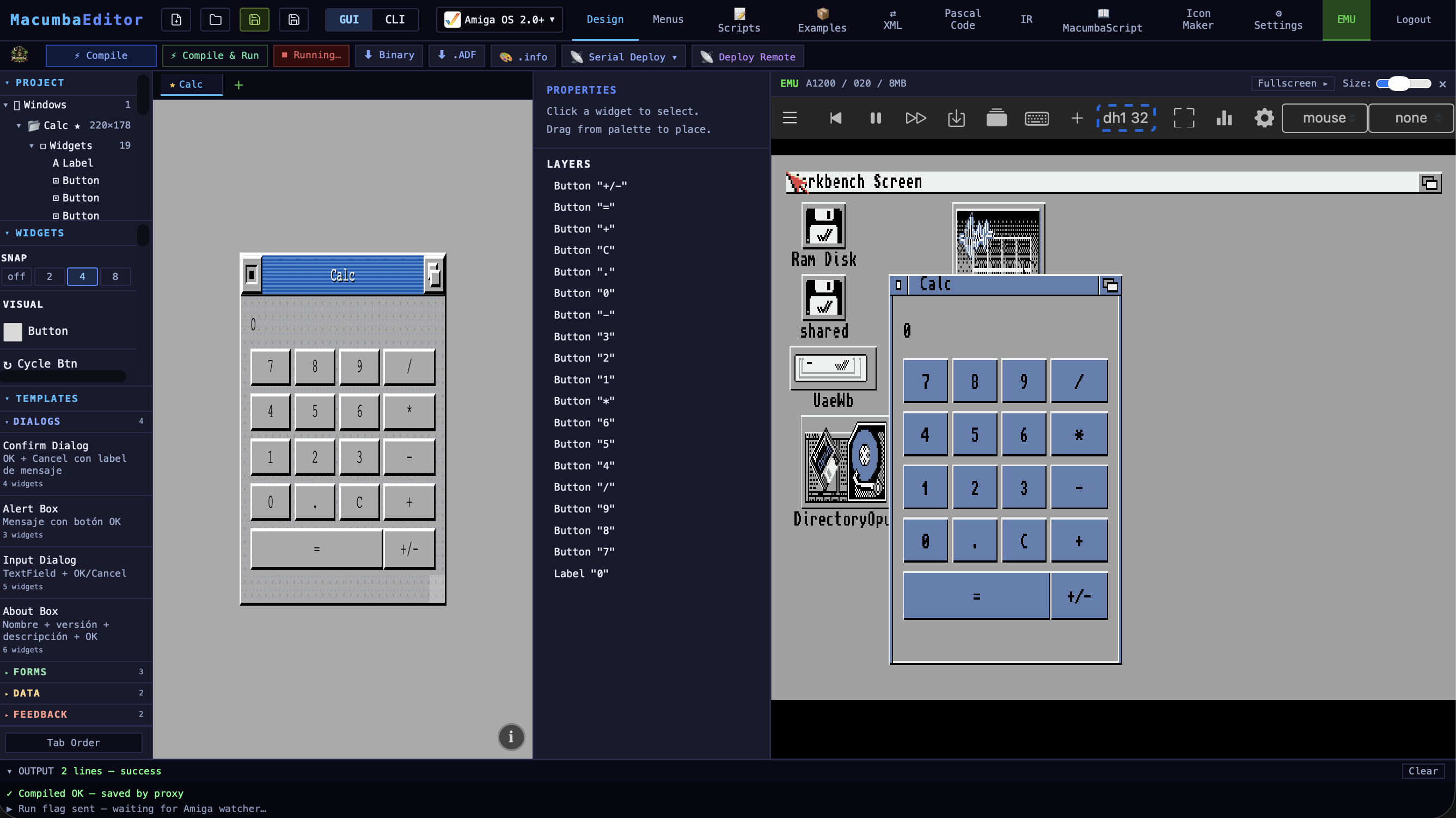
Task: Click the Compile button
Action: 101,56
